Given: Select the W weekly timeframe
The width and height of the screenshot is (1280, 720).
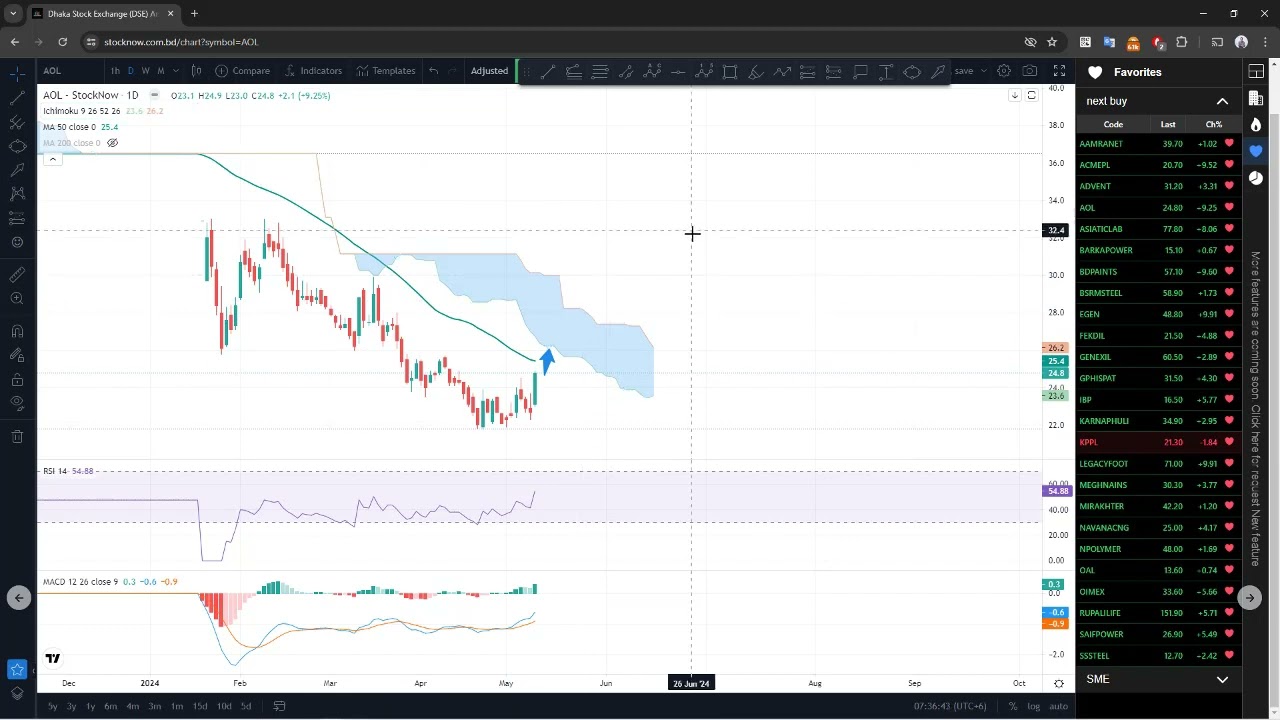Looking at the screenshot, I should pyautogui.click(x=146, y=71).
